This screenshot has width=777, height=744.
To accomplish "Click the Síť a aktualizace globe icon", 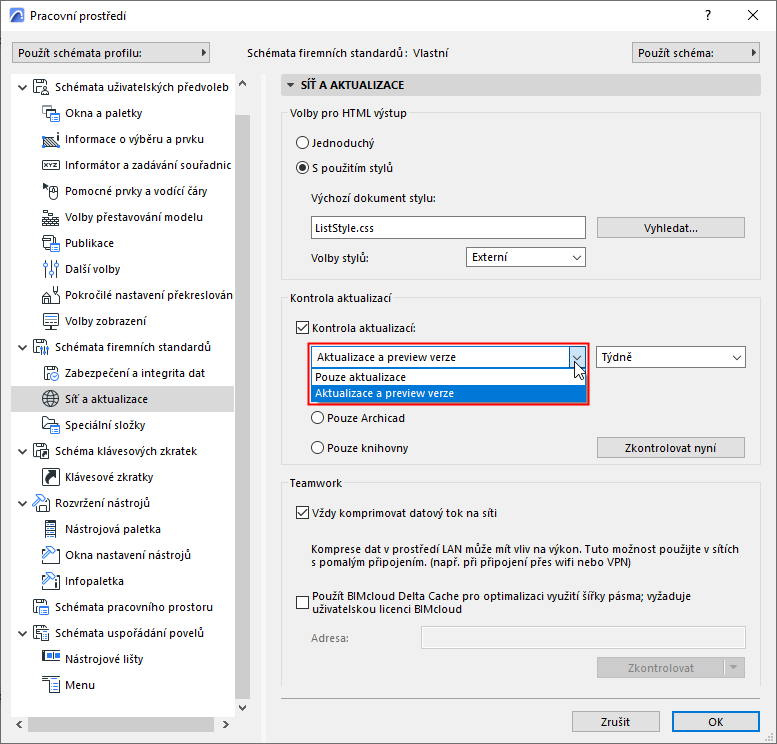I will 51,399.
